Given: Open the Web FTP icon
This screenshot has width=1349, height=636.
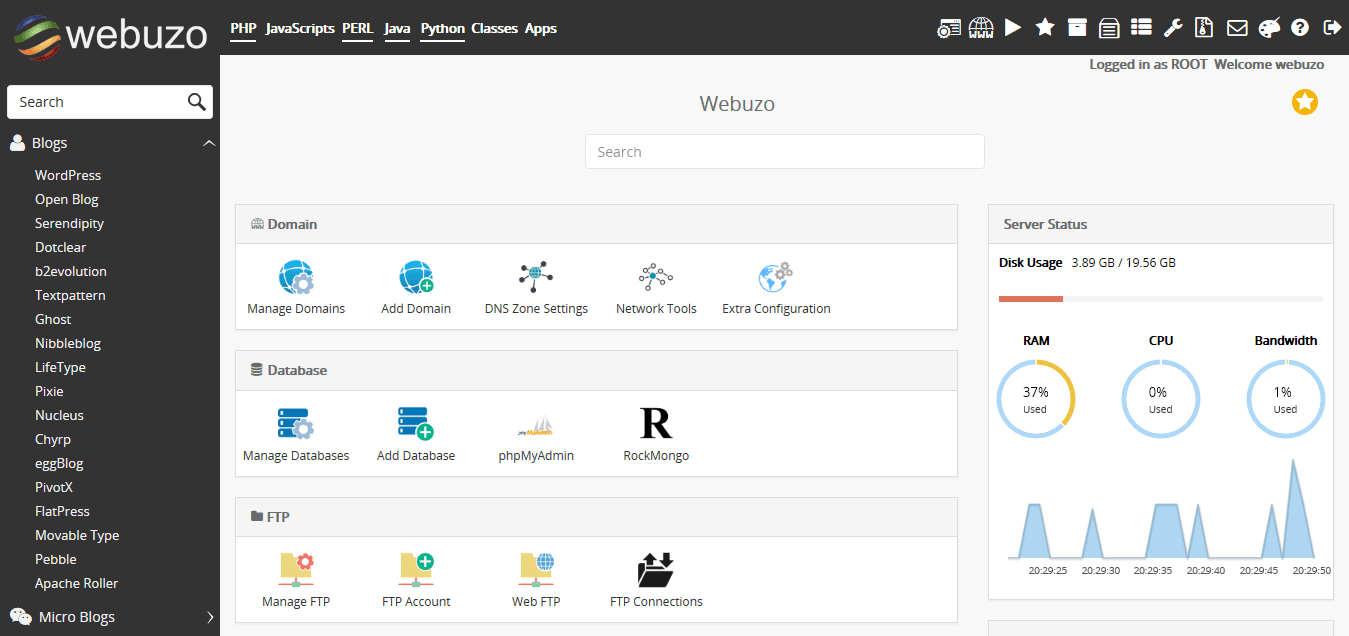Looking at the screenshot, I should 536,570.
